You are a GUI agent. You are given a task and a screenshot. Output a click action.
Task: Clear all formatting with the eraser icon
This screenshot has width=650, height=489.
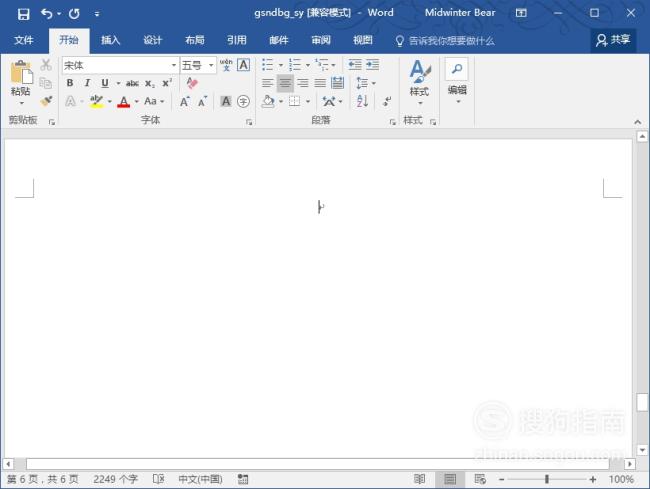pos(192,83)
